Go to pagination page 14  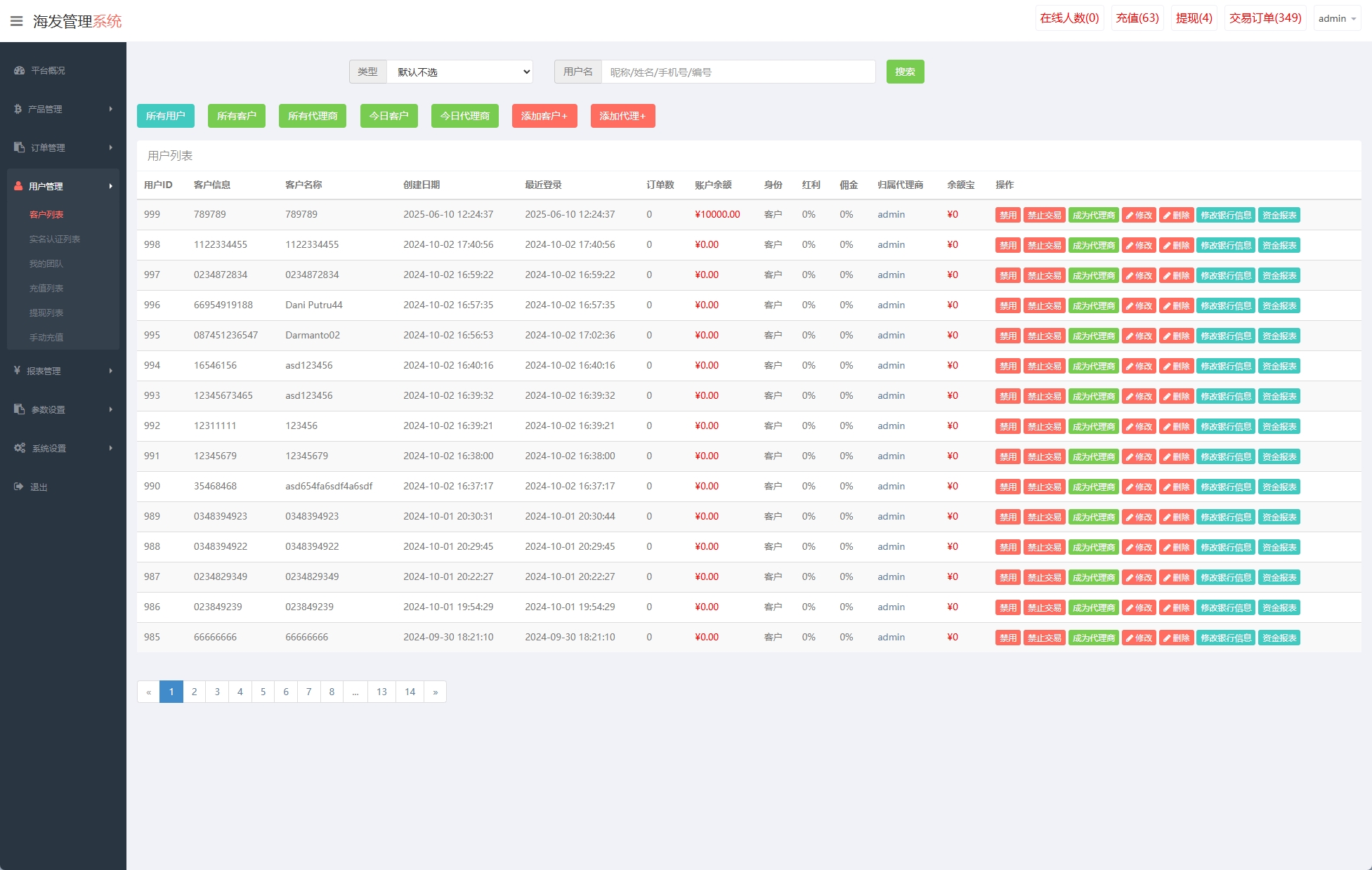click(410, 692)
